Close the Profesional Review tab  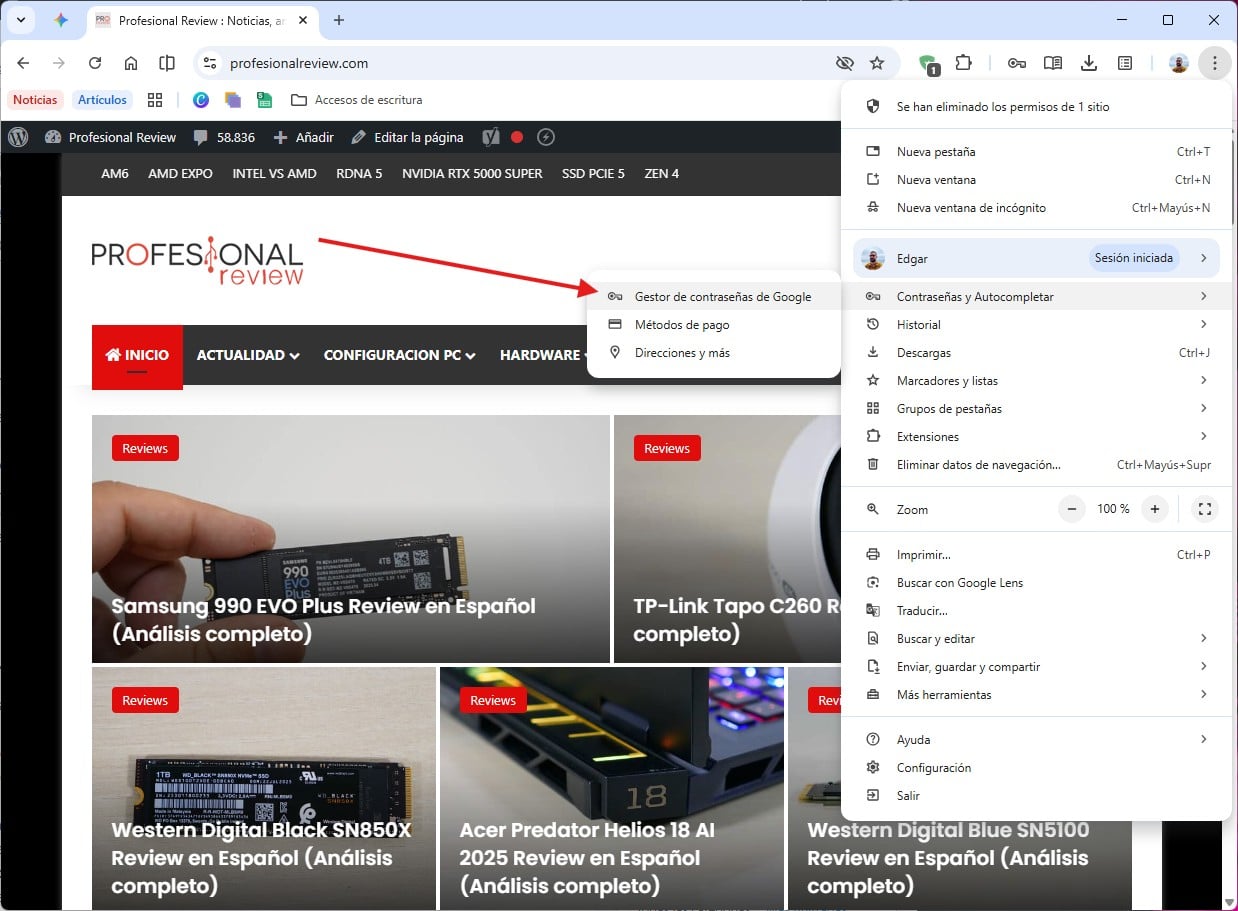(x=305, y=20)
